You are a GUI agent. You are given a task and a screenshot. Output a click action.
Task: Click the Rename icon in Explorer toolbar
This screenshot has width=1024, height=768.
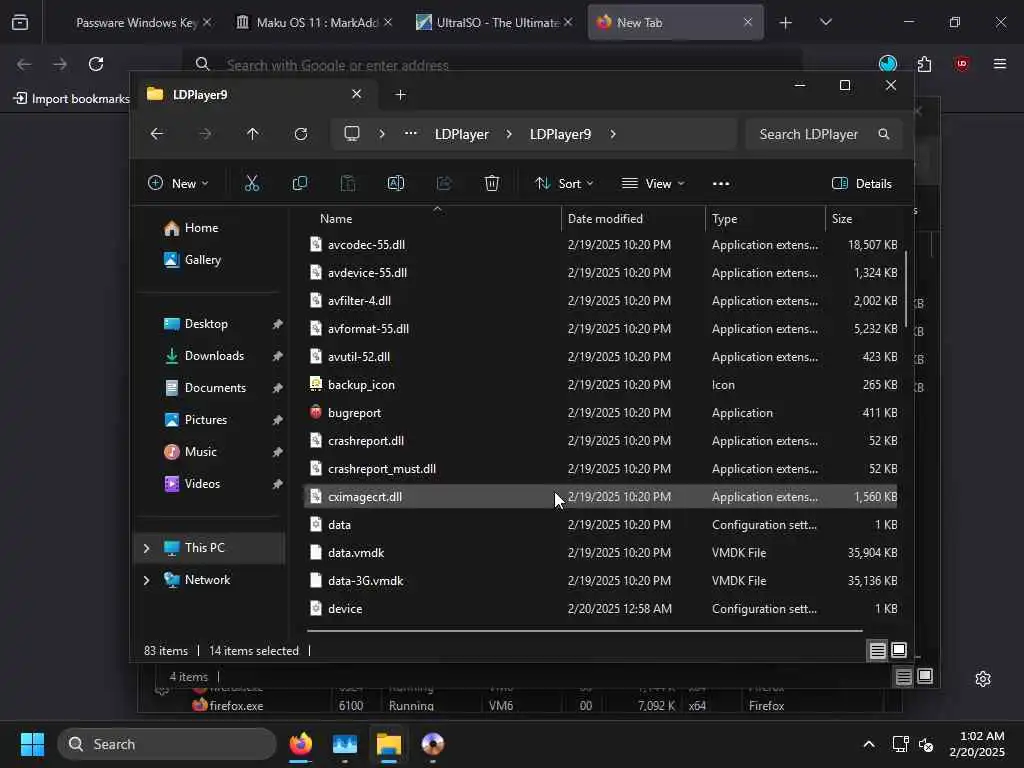[x=396, y=184]
